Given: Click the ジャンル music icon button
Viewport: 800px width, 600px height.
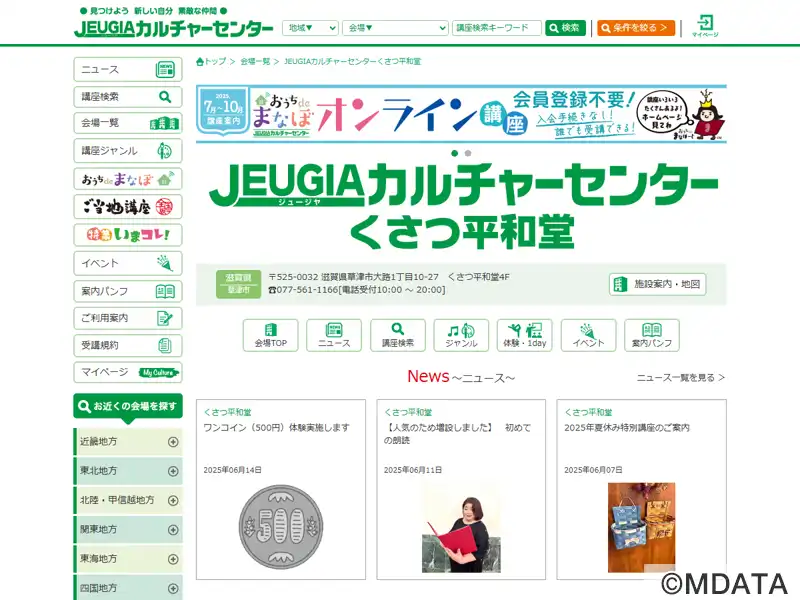Looking at the screenshot, I should (x=461, y=335).
